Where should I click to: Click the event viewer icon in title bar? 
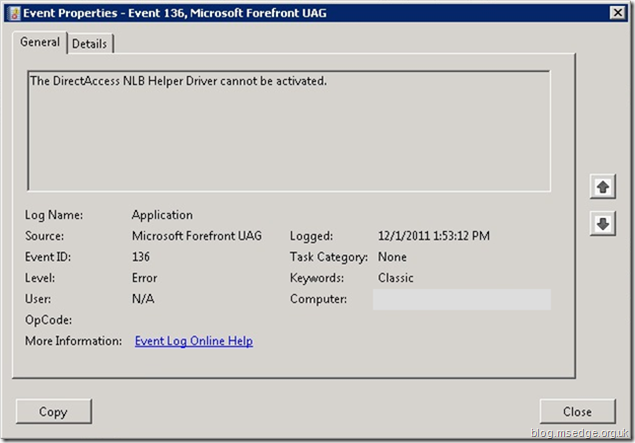(x=14, y=13)
